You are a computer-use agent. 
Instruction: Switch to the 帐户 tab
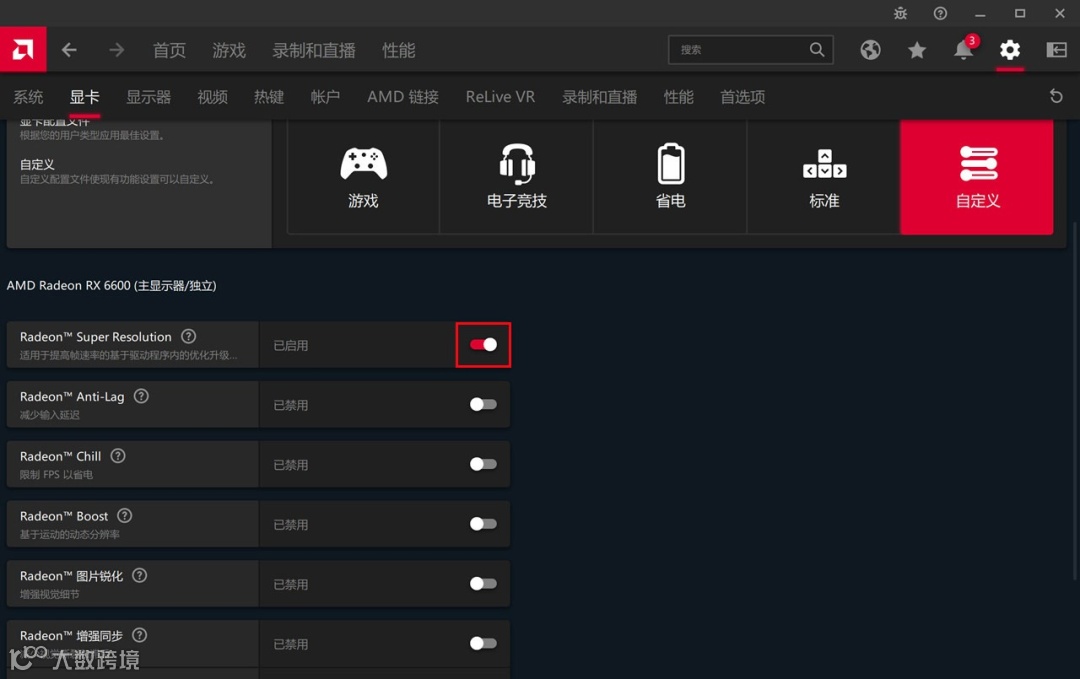coord(325,97)
